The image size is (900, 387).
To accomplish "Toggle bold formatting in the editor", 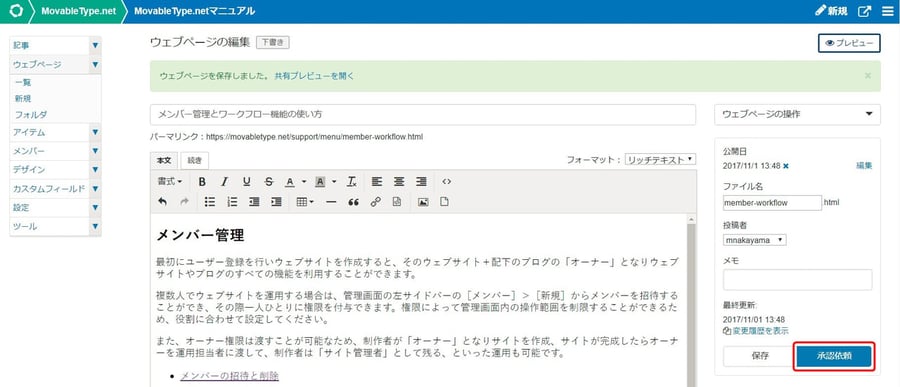I will (202, 181).
